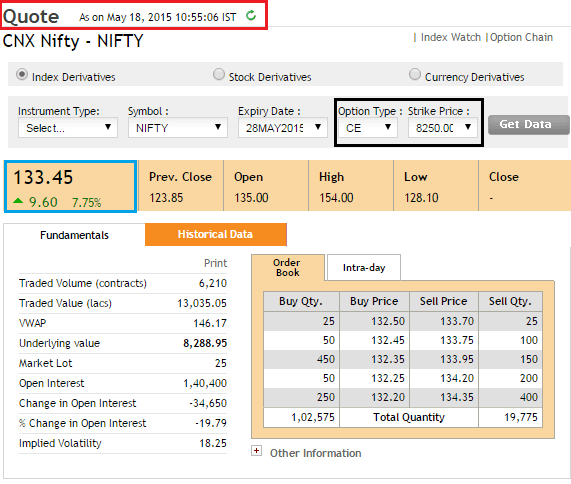Click the Other Information label
The image size is (571, 484).
[315, 453]
